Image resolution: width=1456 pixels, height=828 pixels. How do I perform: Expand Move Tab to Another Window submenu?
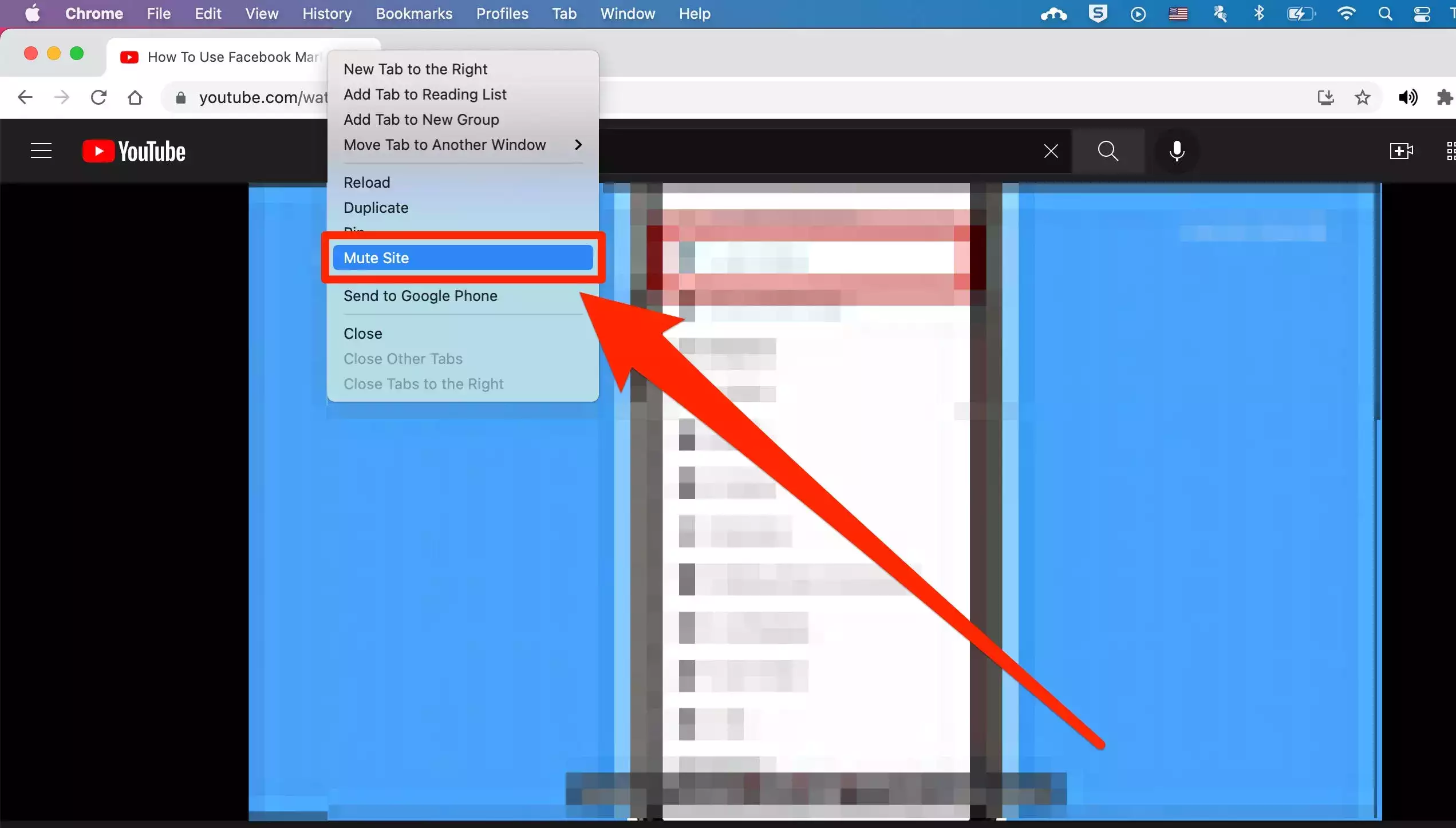[x=463, y=145]
